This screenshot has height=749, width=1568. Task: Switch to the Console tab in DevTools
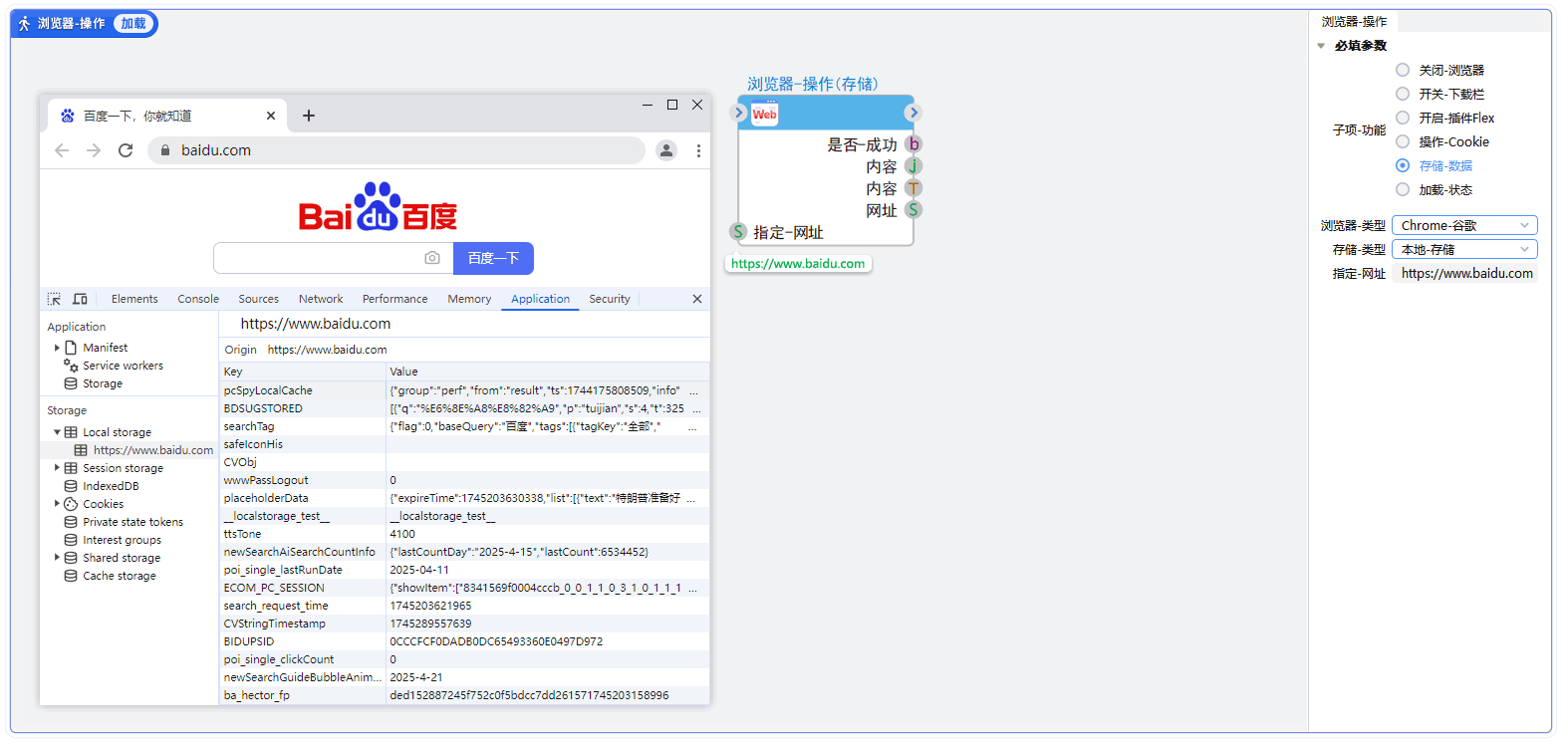click(198, 299)
